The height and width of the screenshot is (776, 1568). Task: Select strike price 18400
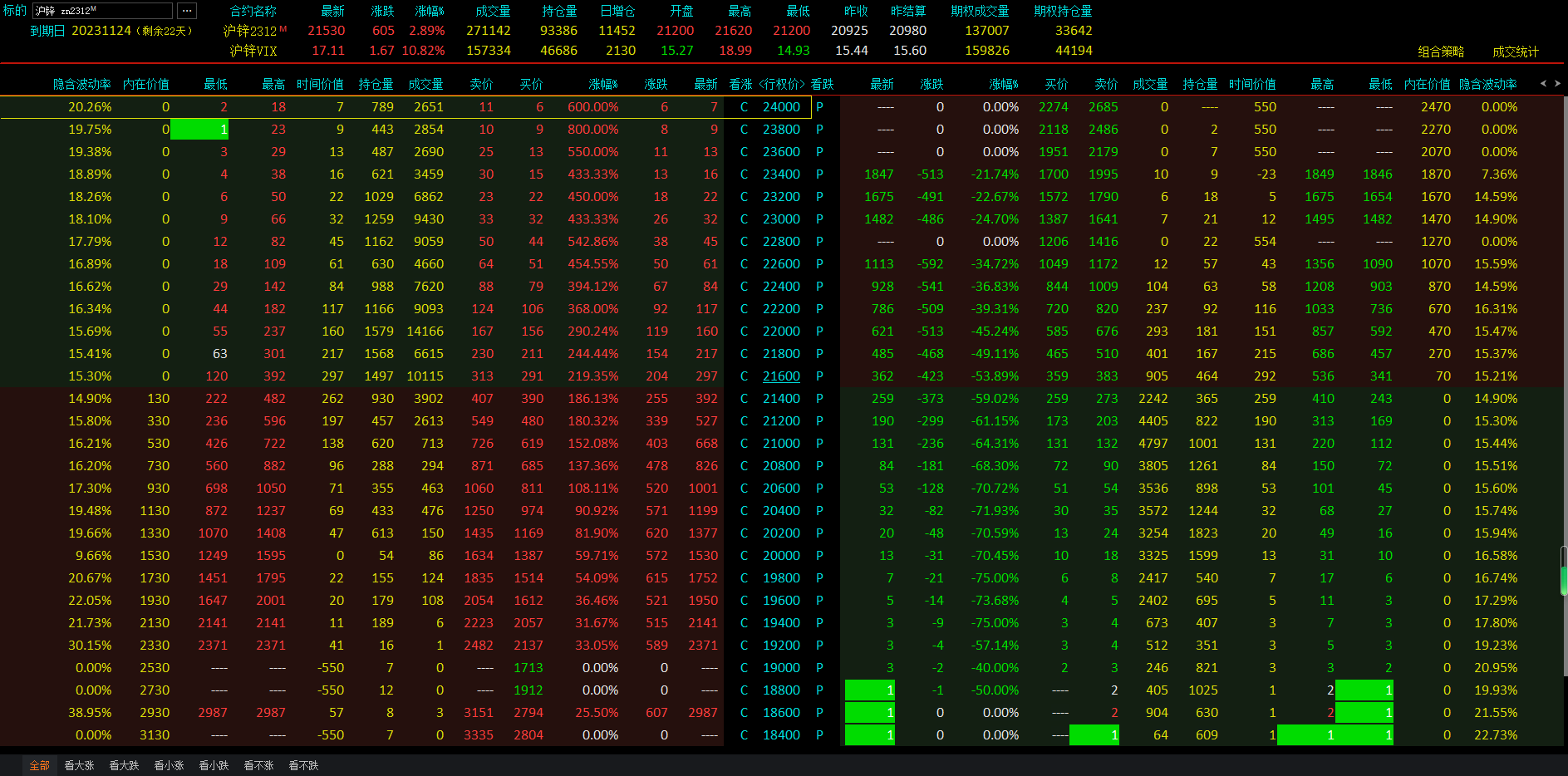[781, 735]
